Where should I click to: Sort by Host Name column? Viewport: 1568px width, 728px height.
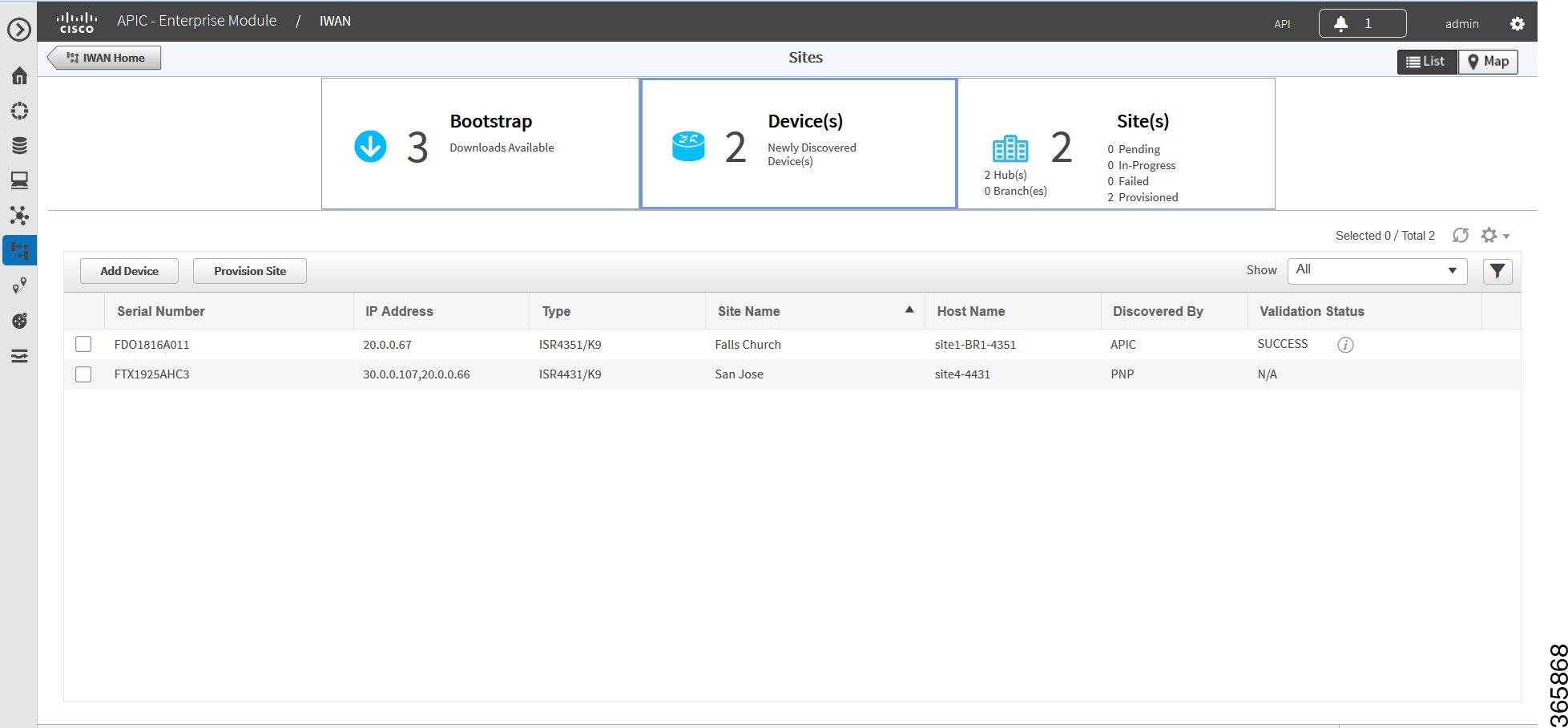click(970, 311)
